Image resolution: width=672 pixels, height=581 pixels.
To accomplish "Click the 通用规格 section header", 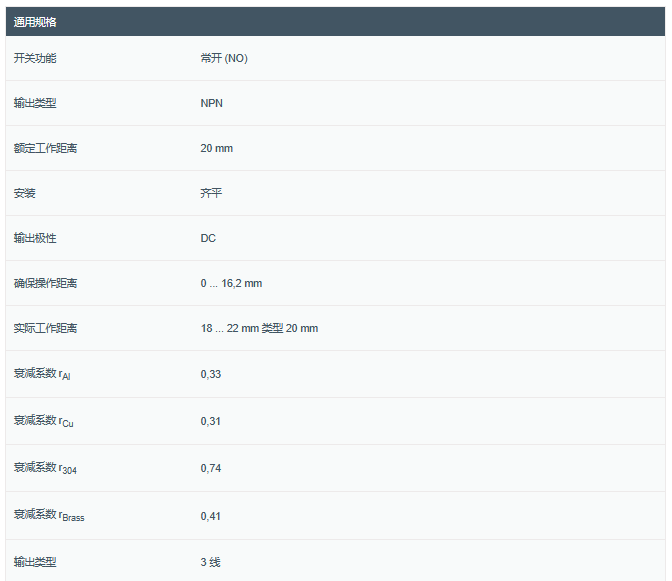I will pyautogui.click(x=35, y=21).
